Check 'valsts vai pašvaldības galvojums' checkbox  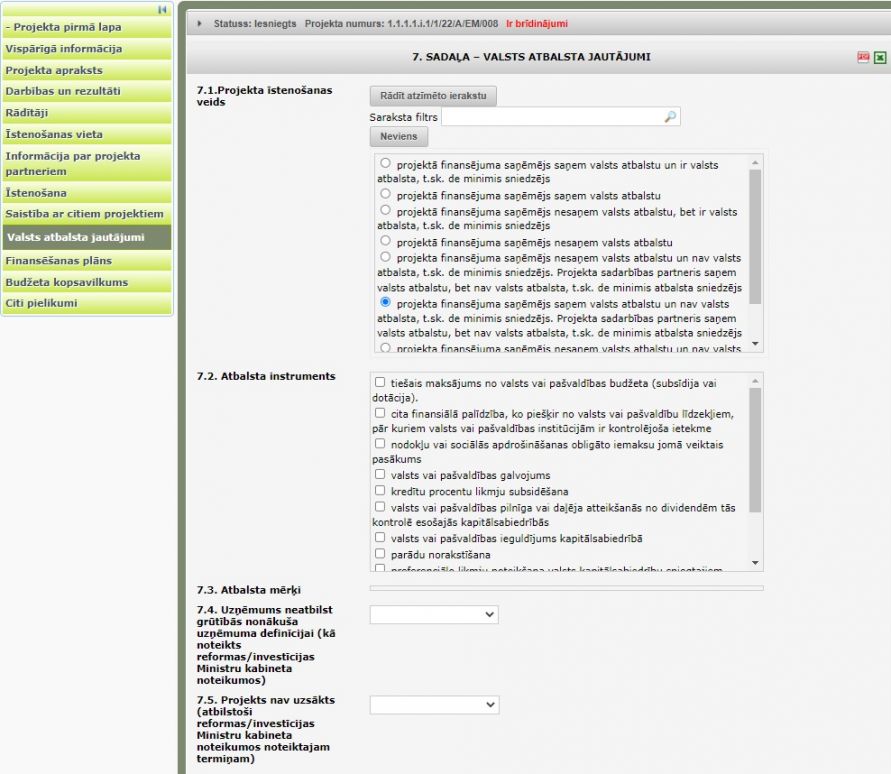(380, 474)
